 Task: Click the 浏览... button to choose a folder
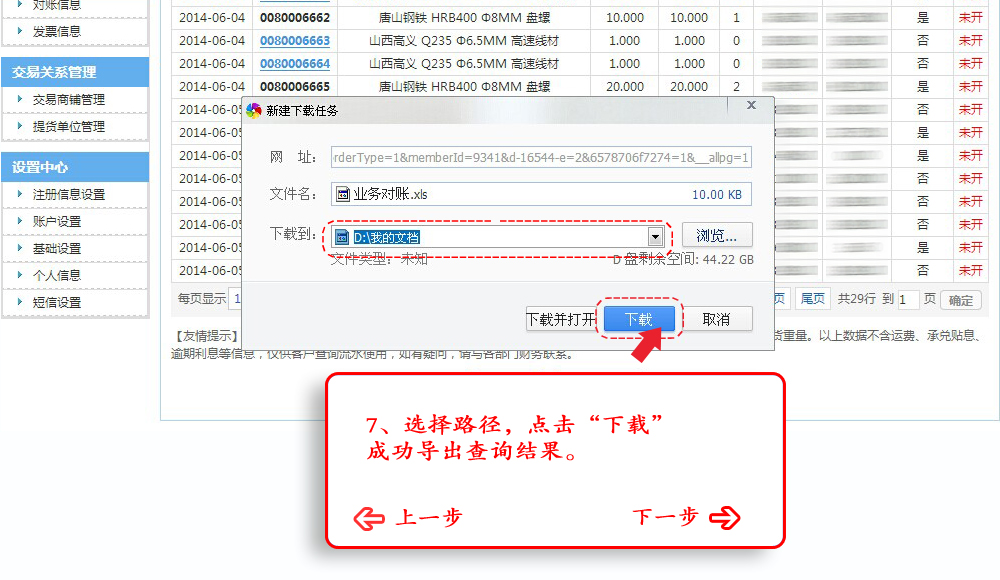click(716, 236)
